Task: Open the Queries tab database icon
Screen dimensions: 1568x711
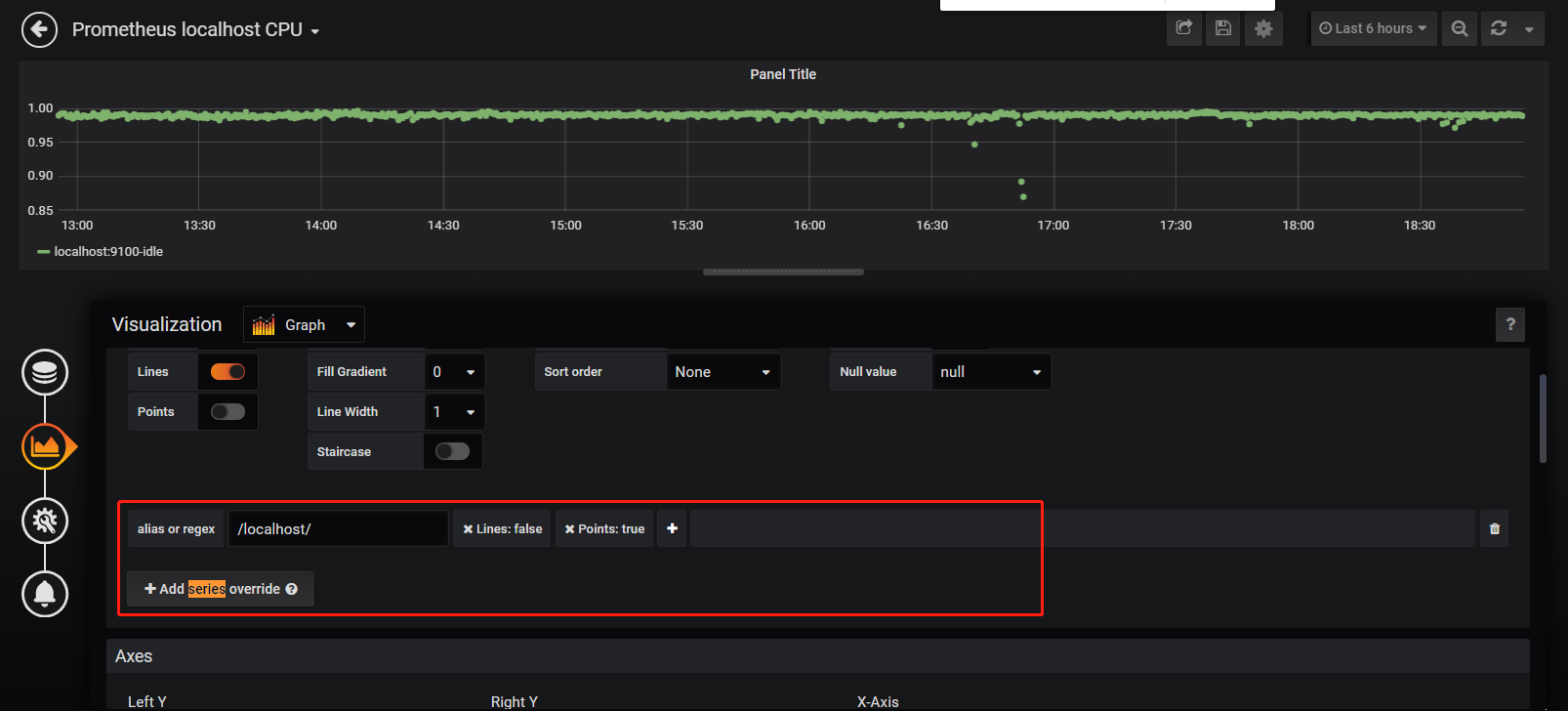Action: (x=45, y=372)
